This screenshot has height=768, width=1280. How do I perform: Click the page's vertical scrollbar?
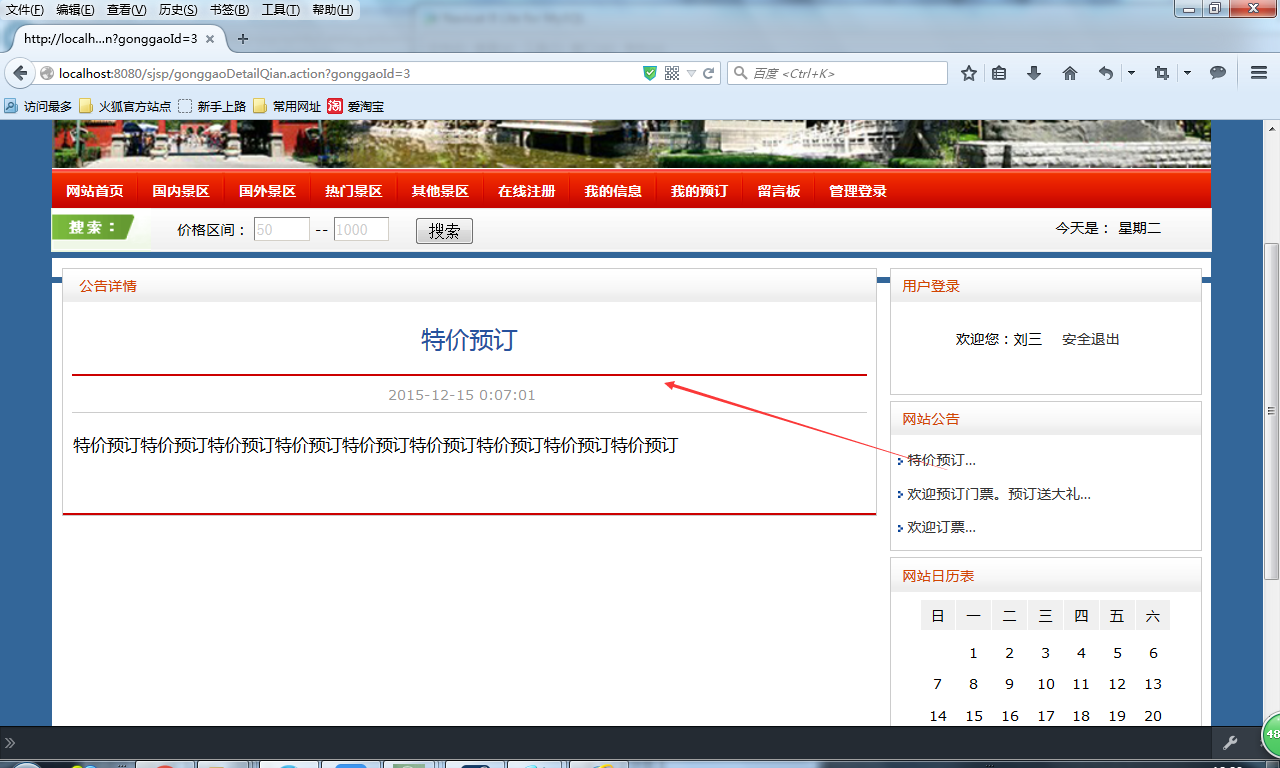click(x=1272, y=410)
